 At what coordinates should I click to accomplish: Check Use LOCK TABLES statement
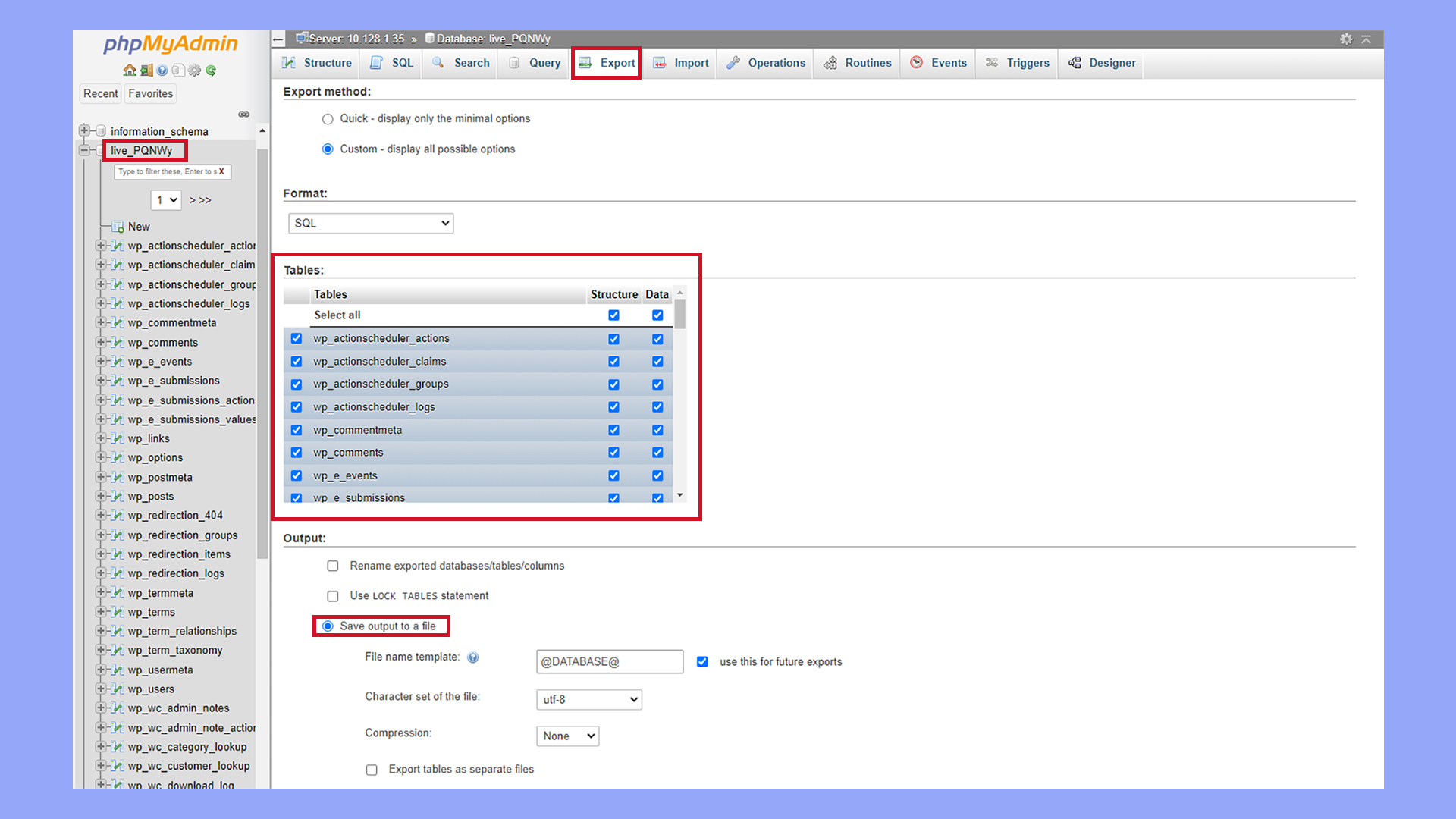[x=333, y=596]
